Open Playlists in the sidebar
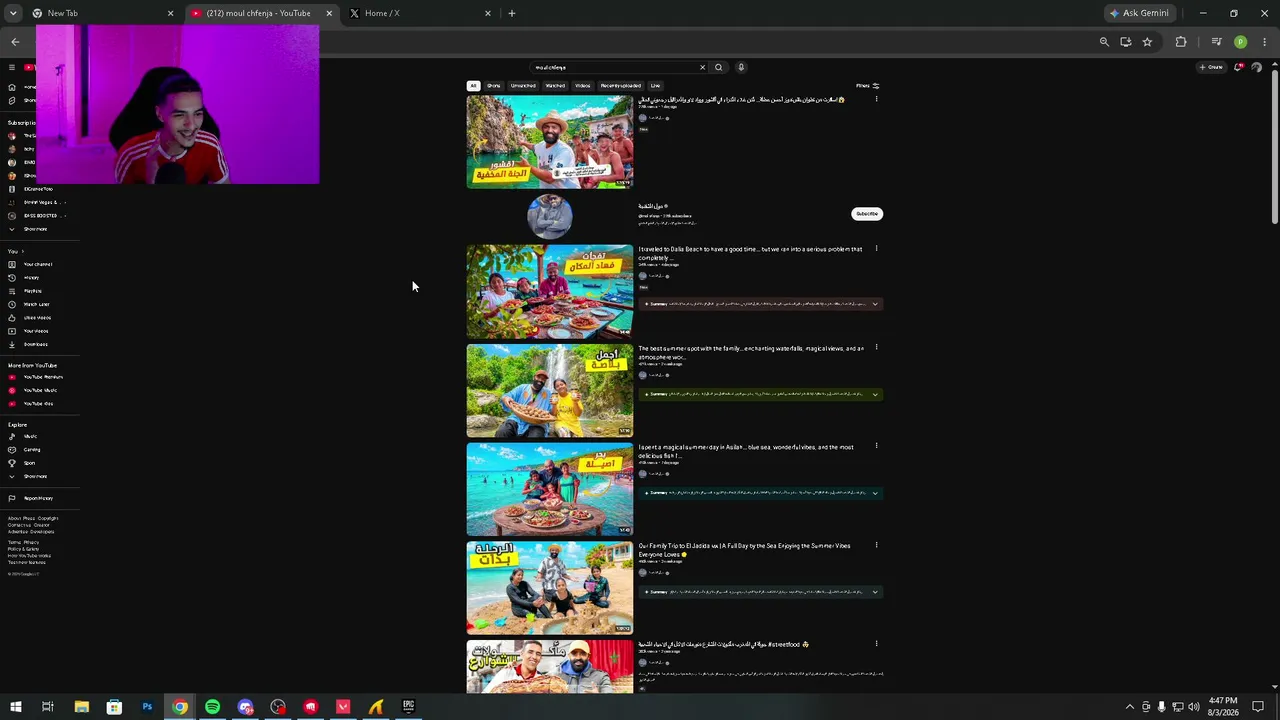Screen dimensions: 1280x720 point(33,291)
